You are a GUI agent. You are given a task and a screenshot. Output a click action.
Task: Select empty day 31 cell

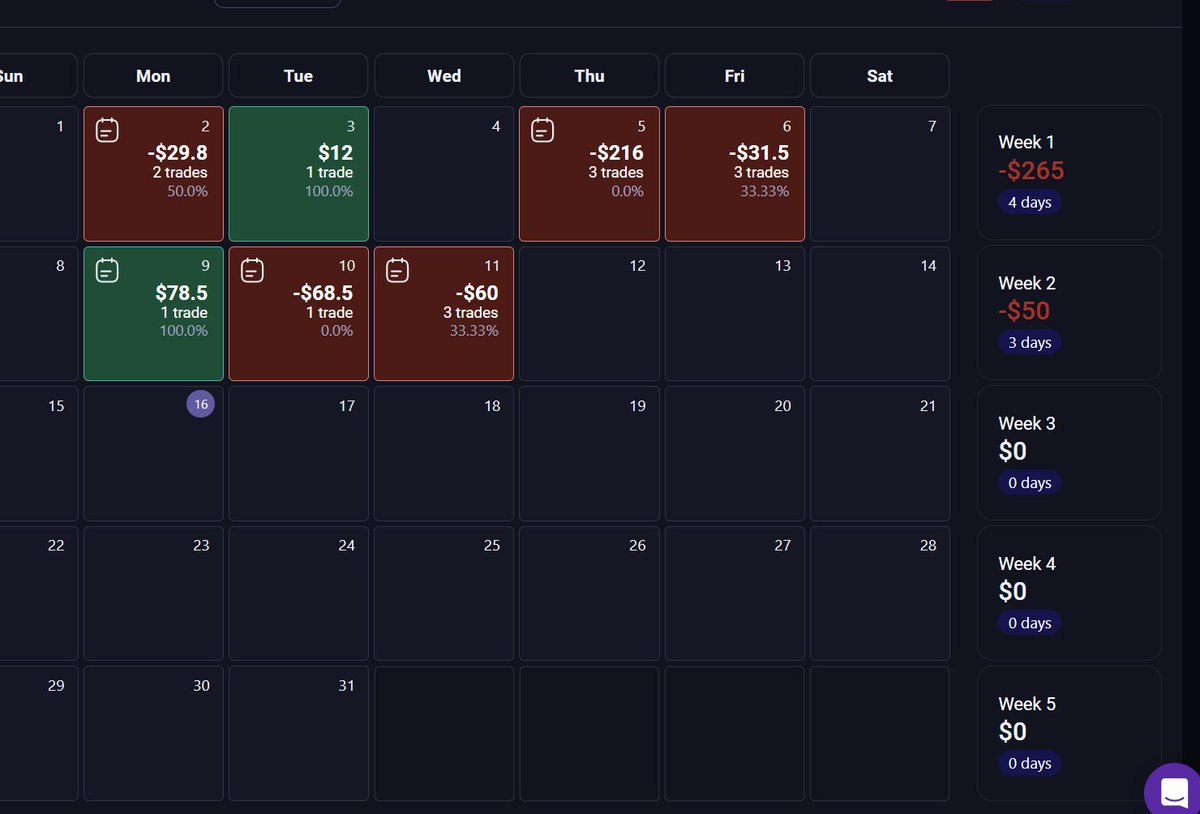(298, 734)
